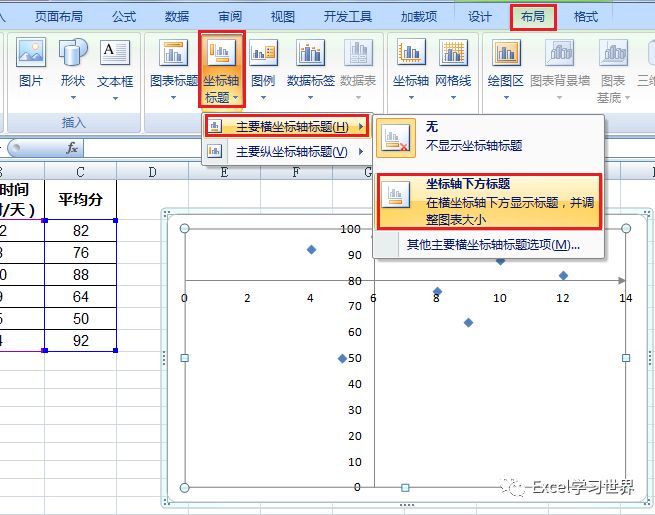Expand 主要横坐标轴标题(H) submenu
655x515 pixels.
[x=287, y=126]
